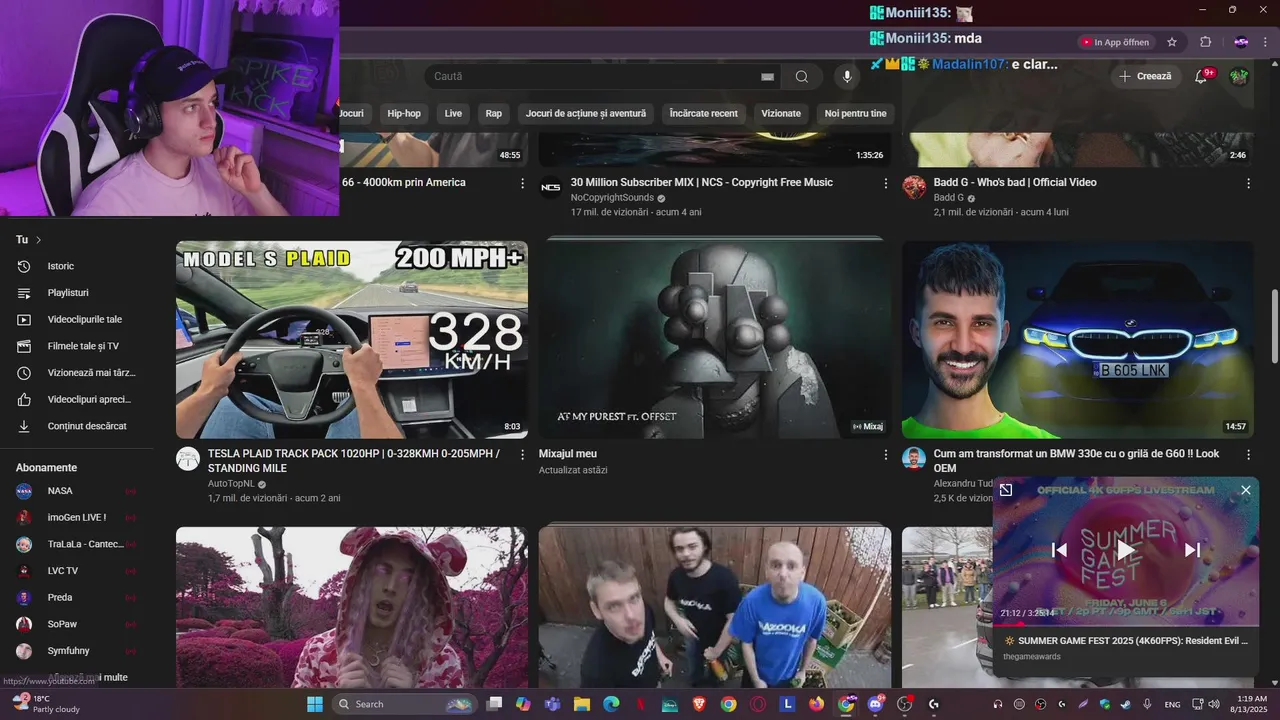Go to previous video in miniplayer
The height and width of the screenshot is (720, 1280).
1060,549
